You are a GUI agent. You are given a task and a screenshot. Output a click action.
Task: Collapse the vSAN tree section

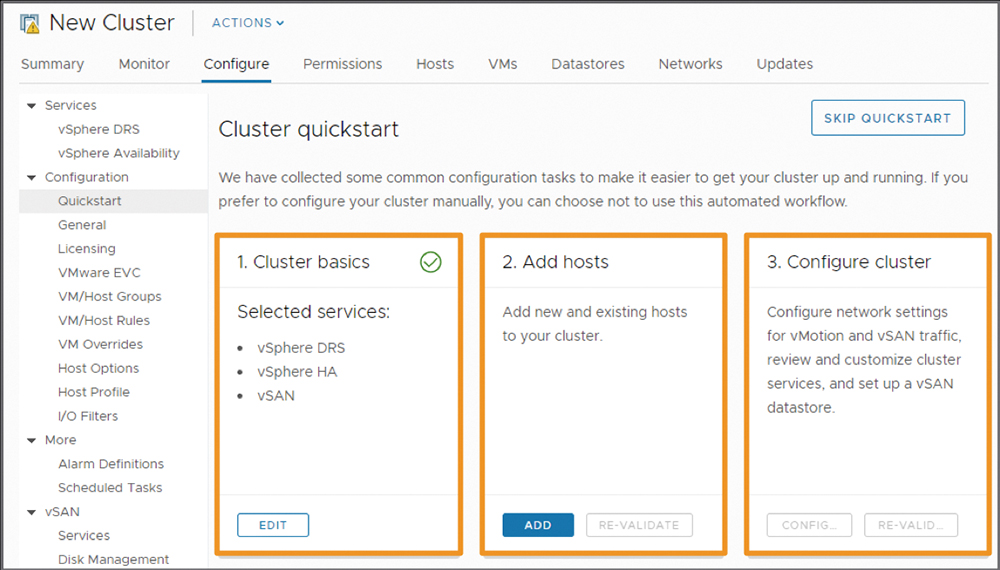[31, 513]
